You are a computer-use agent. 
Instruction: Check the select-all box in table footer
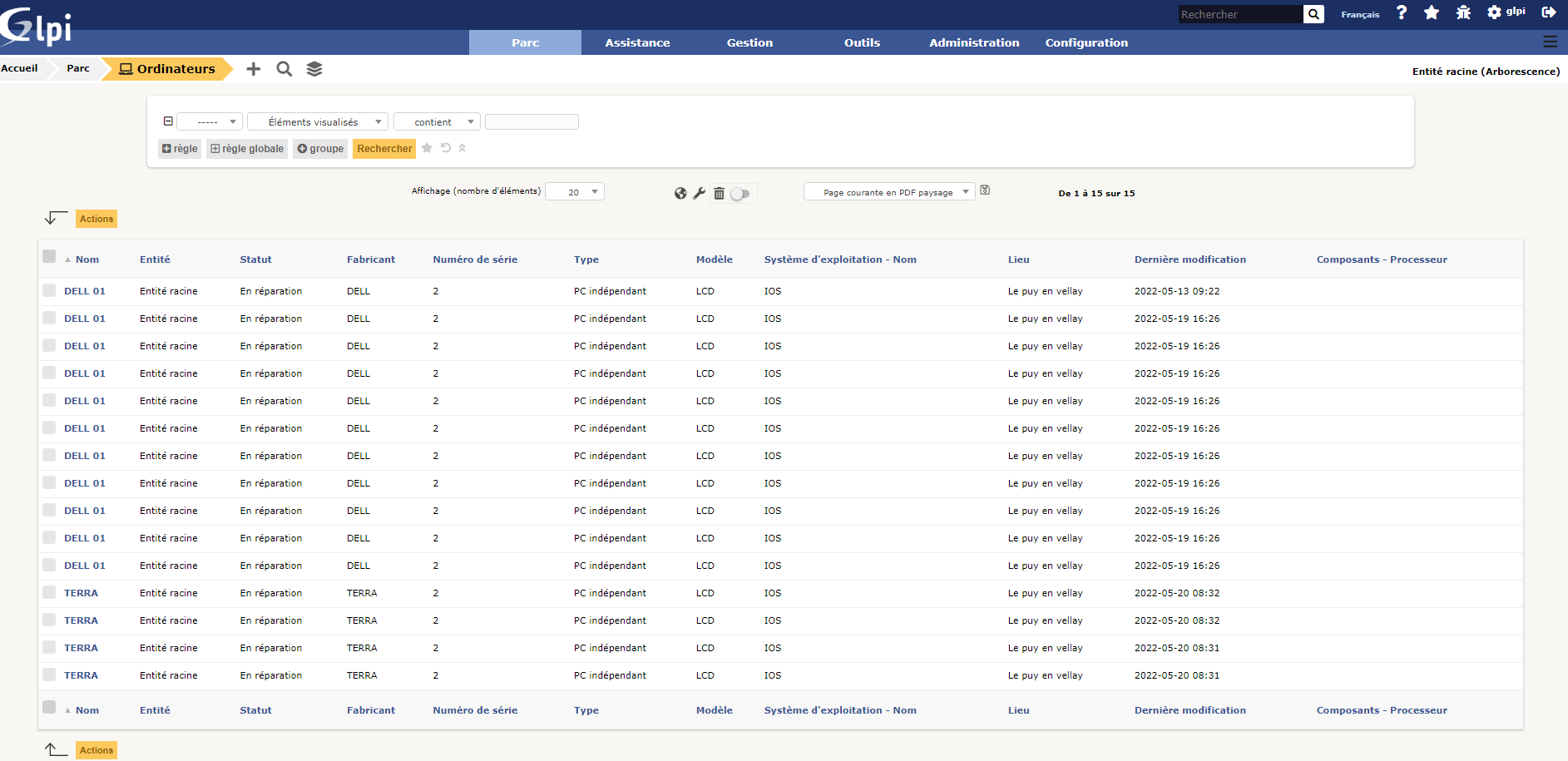[x=49, y=707]
